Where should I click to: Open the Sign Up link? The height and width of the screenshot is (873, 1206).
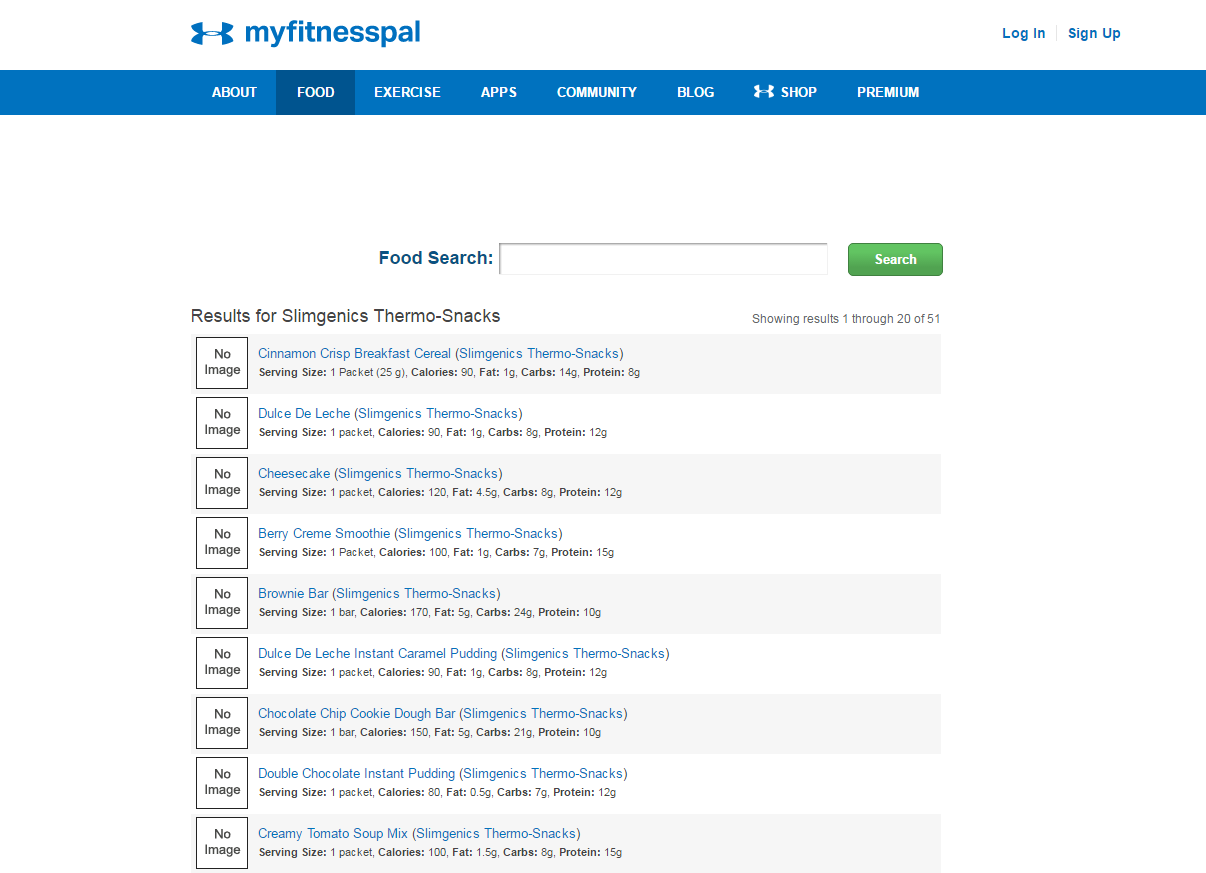(x=1094, y=33)
